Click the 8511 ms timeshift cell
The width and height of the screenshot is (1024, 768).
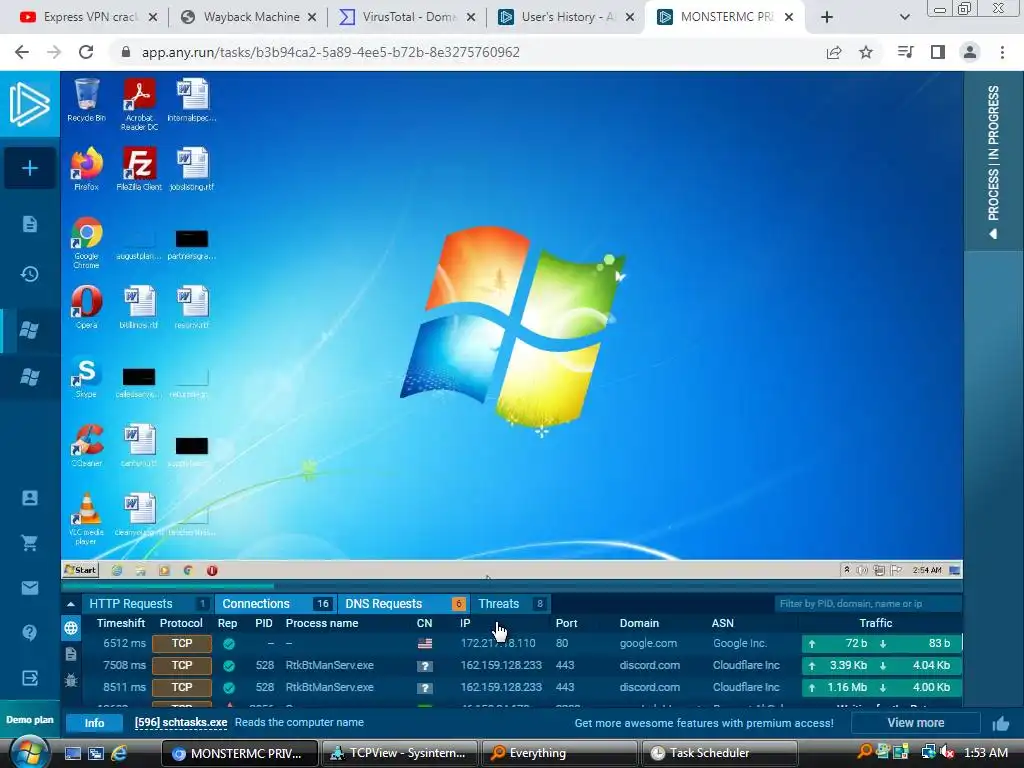(124, 687)
